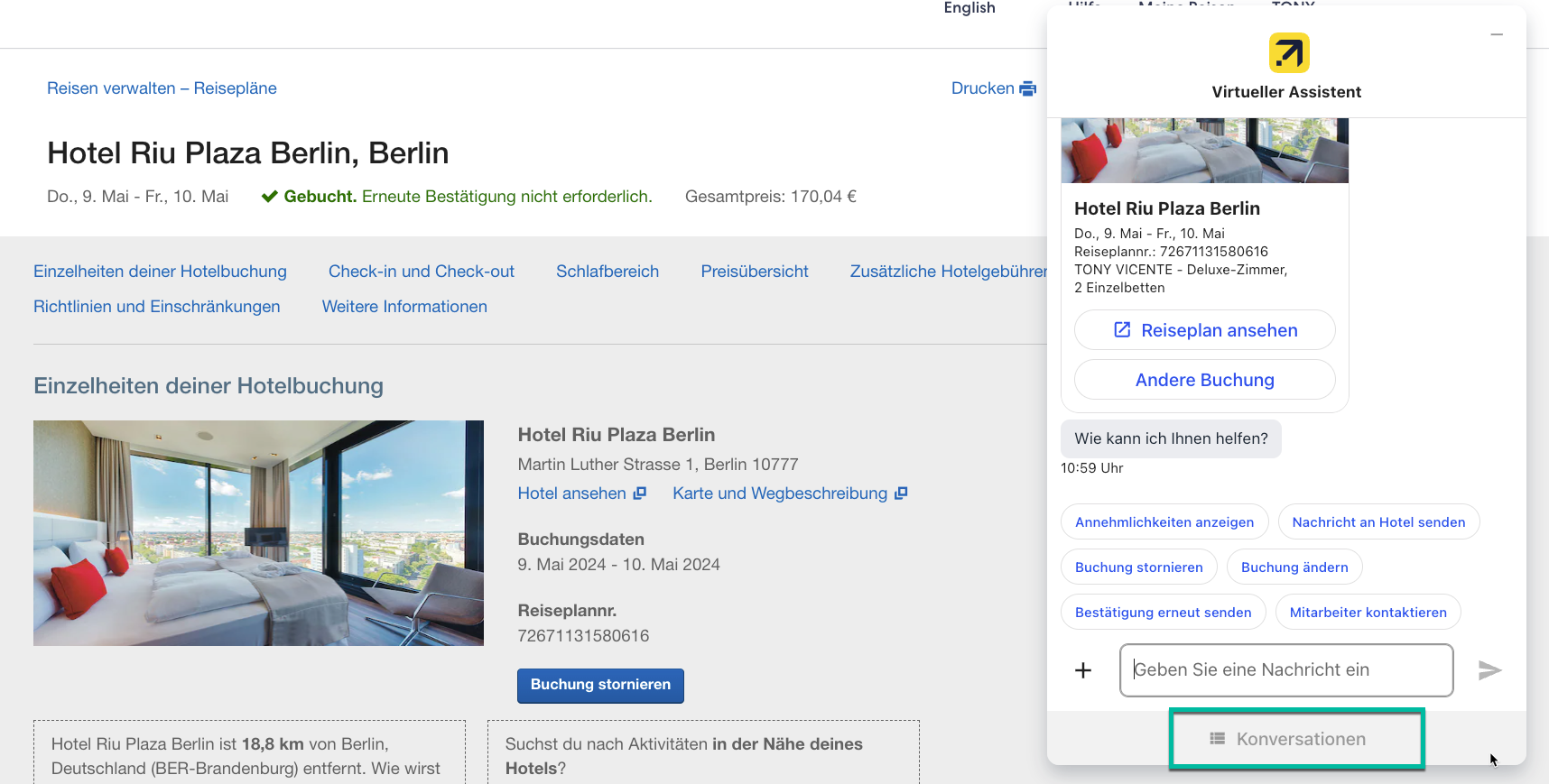
Task: Select the Preisübersicht tab
Action: coord(755,272)
